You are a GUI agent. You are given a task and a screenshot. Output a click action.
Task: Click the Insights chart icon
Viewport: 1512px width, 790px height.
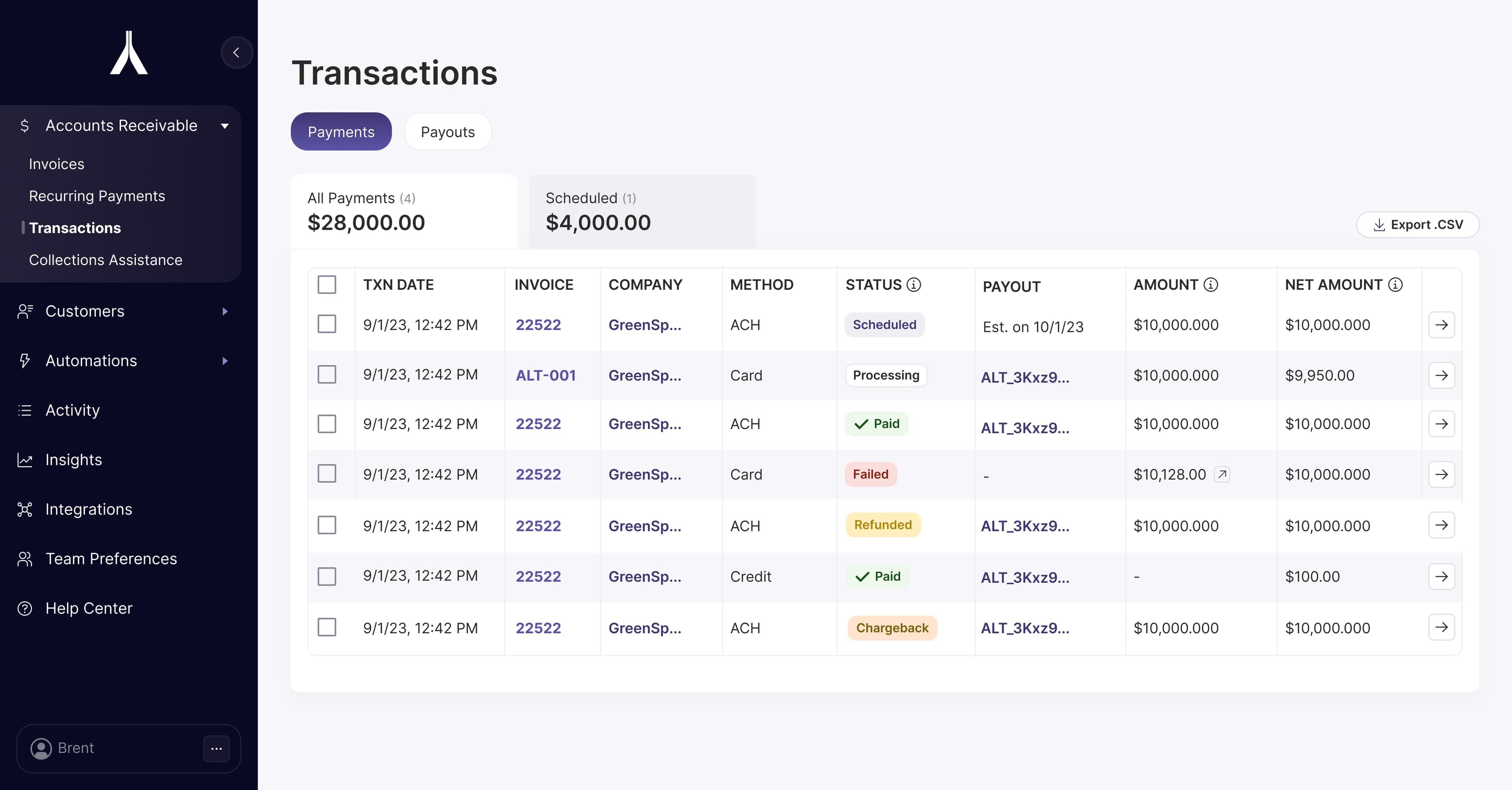pos(25,460)
